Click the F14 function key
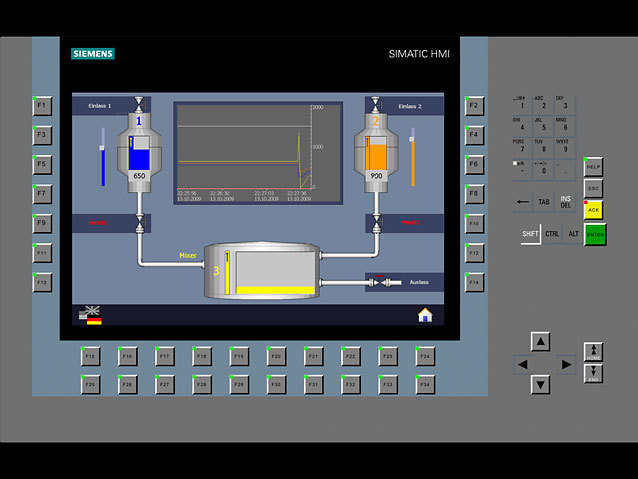Viewport: 638px width, 479px height. coord(474,282)
